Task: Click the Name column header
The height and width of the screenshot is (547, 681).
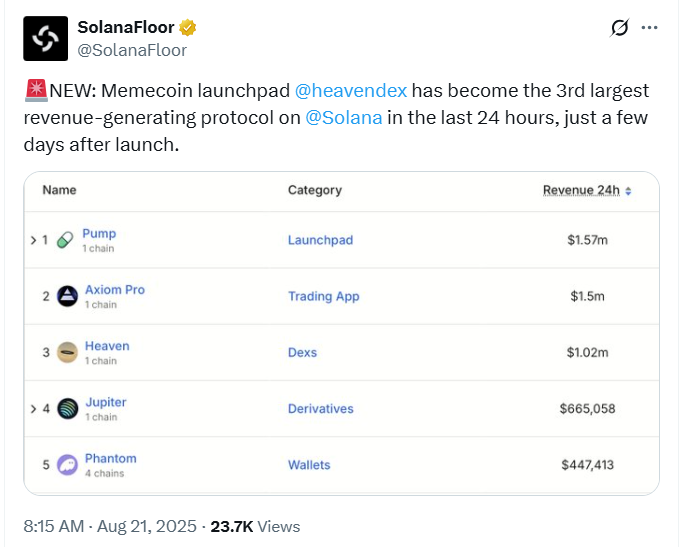Action: tap(59, 190)
